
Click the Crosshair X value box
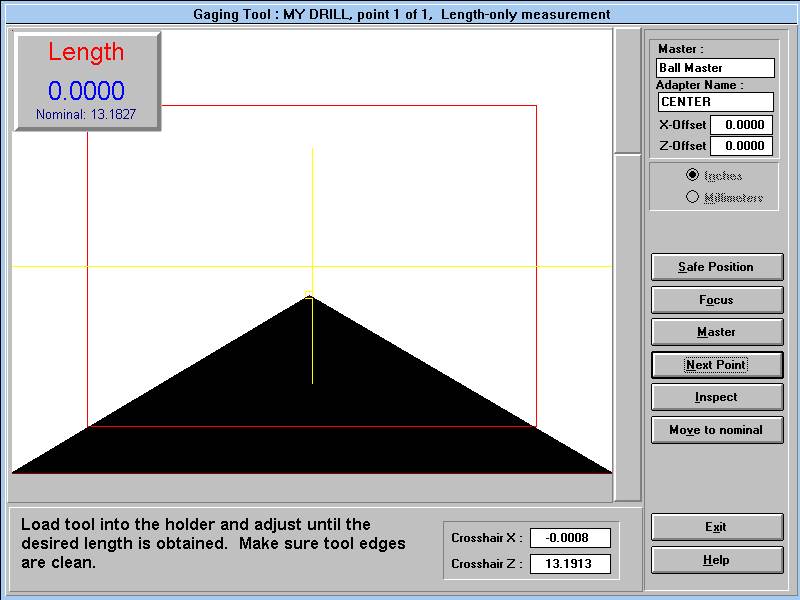click(570, 538)
